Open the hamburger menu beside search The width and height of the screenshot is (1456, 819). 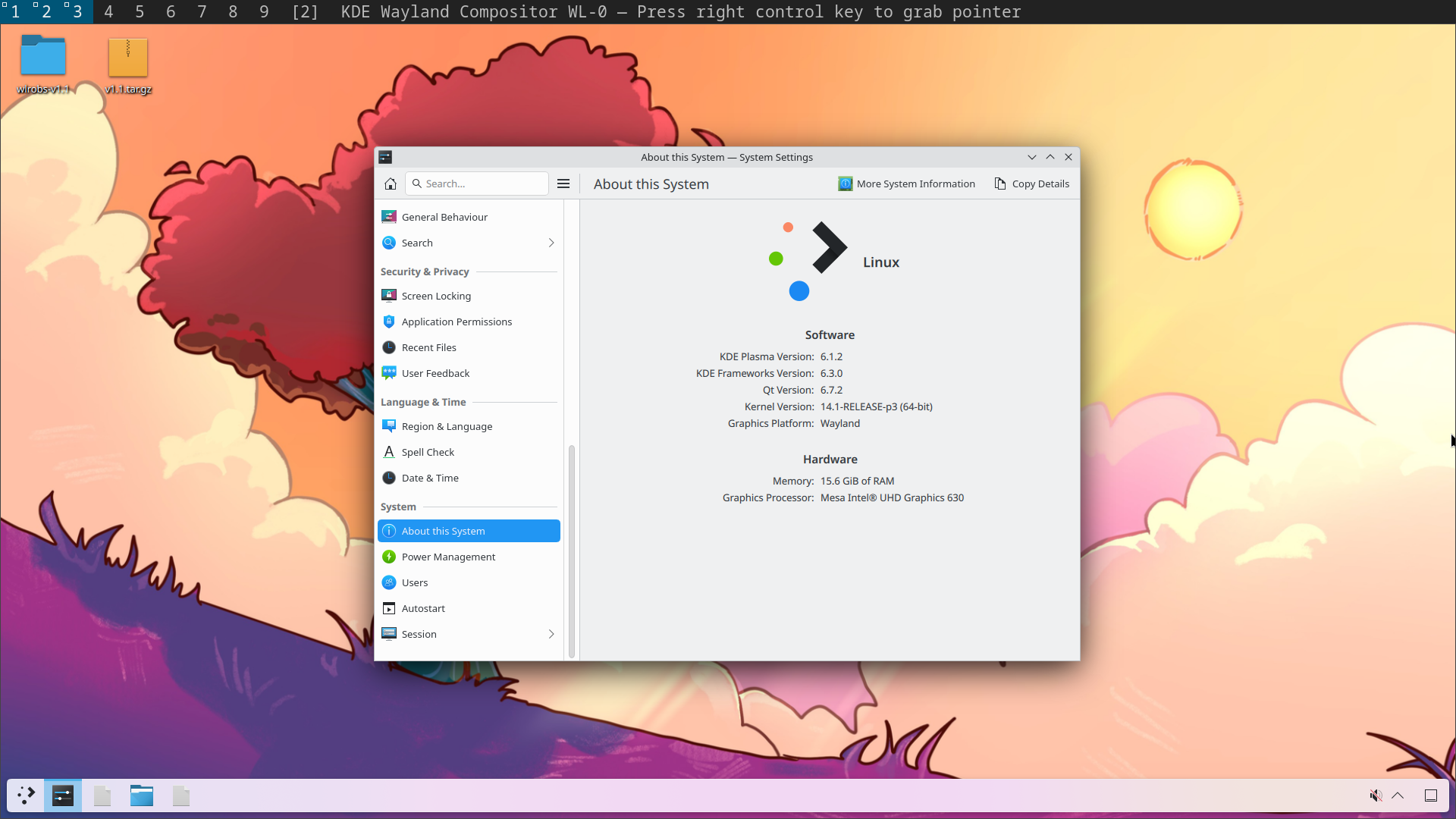(563, 184)
